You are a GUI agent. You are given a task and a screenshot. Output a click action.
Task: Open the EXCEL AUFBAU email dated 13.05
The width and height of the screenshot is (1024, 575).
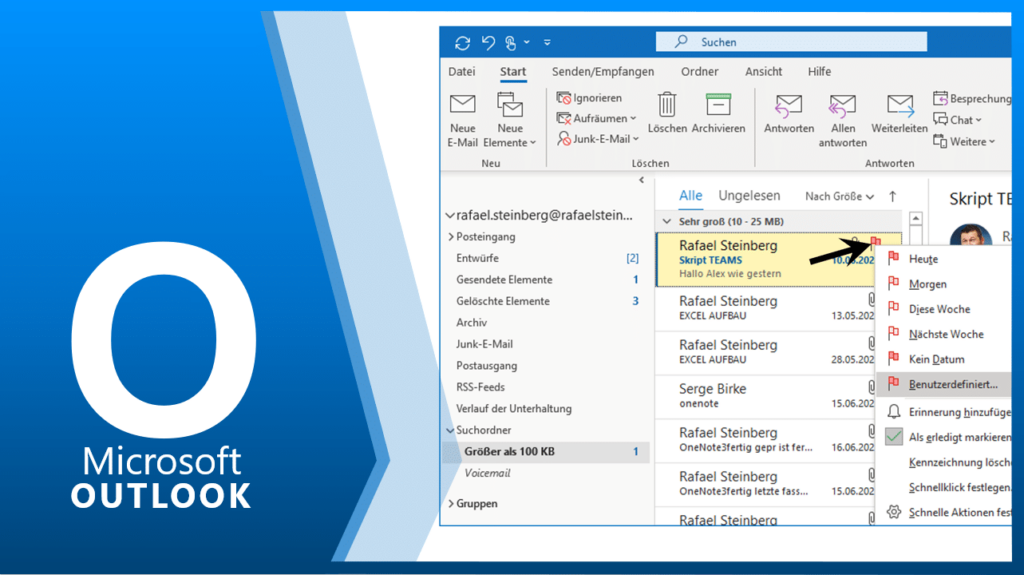pos(765,308)
